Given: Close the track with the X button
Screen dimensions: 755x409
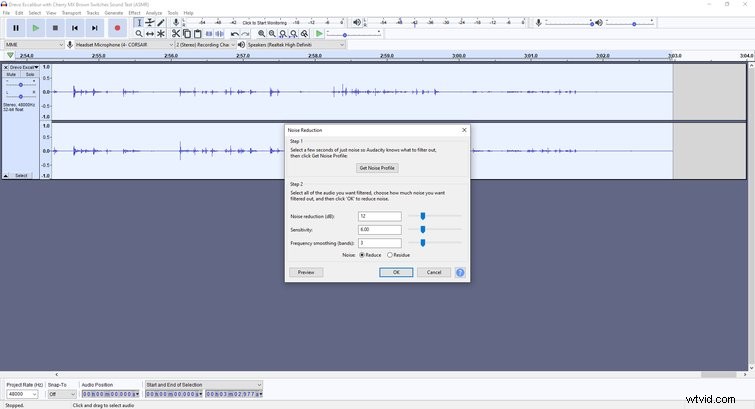Looking at the screenshot, I should click(6, 67).
